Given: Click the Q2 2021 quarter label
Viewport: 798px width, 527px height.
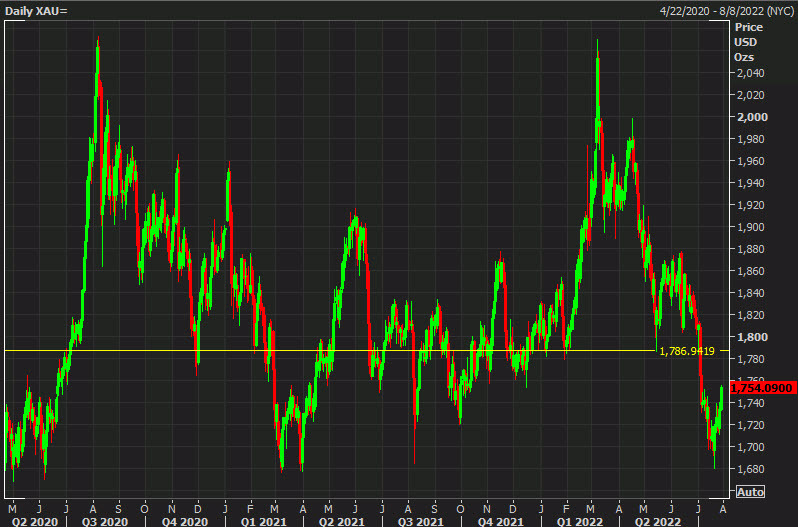Looking at the screenshot, I should (x=341, y=521).
